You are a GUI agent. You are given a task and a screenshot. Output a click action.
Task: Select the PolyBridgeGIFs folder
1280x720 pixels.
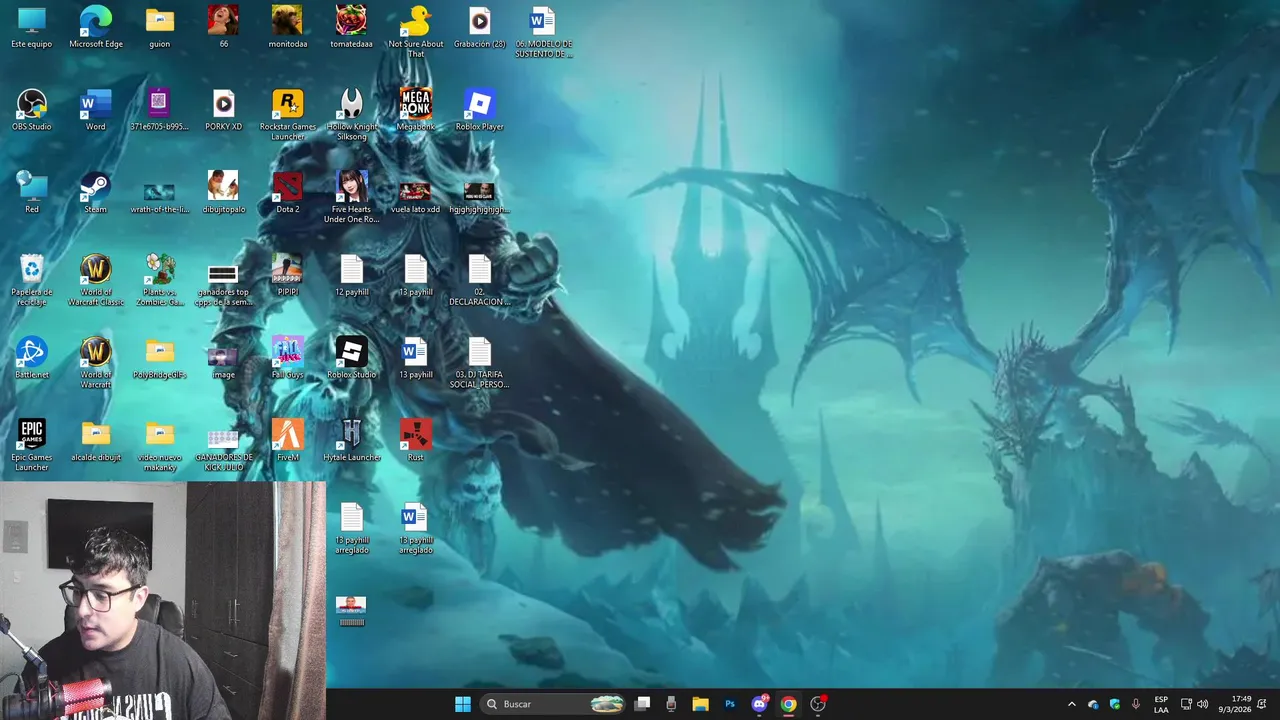[x=160, y=358]
